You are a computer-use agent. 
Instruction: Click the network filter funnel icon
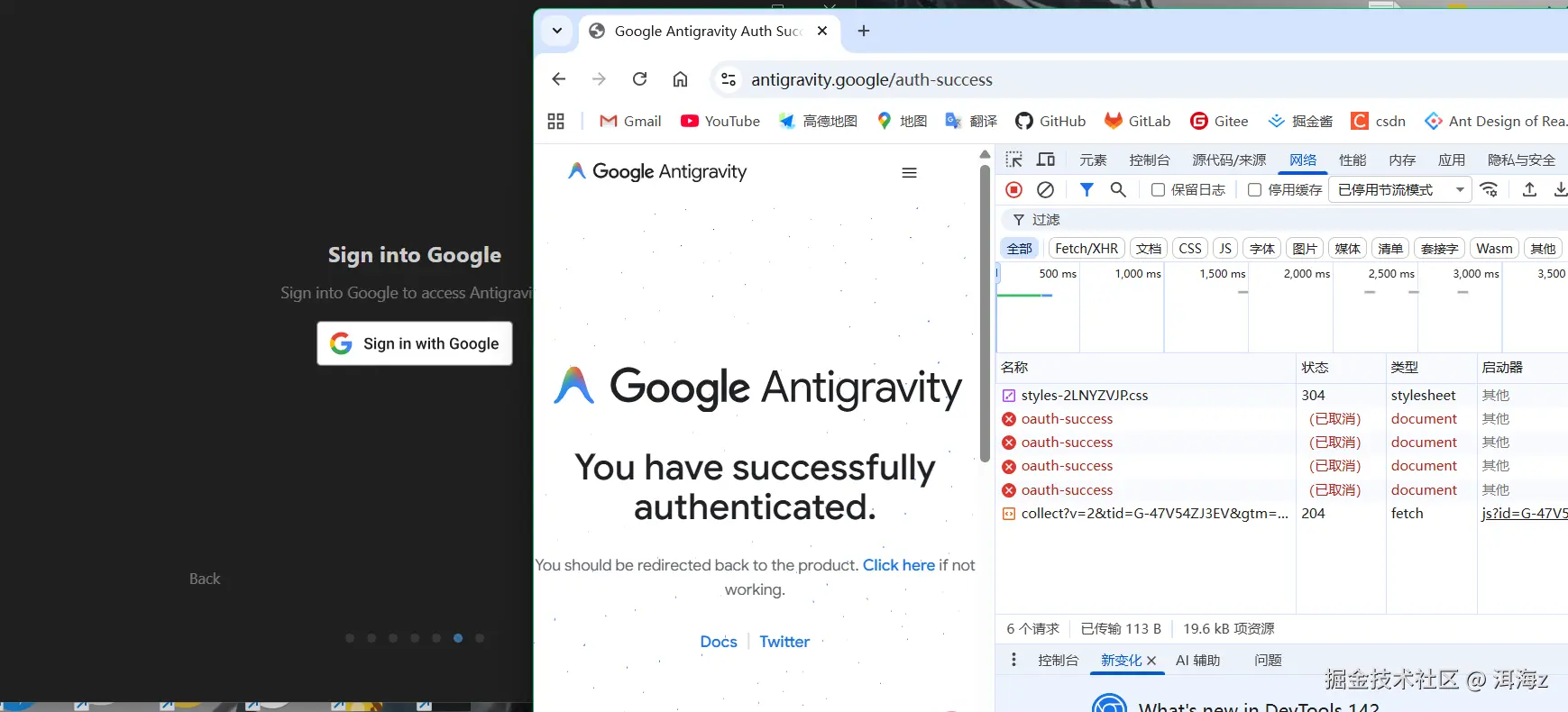(x=1087, y=189)
